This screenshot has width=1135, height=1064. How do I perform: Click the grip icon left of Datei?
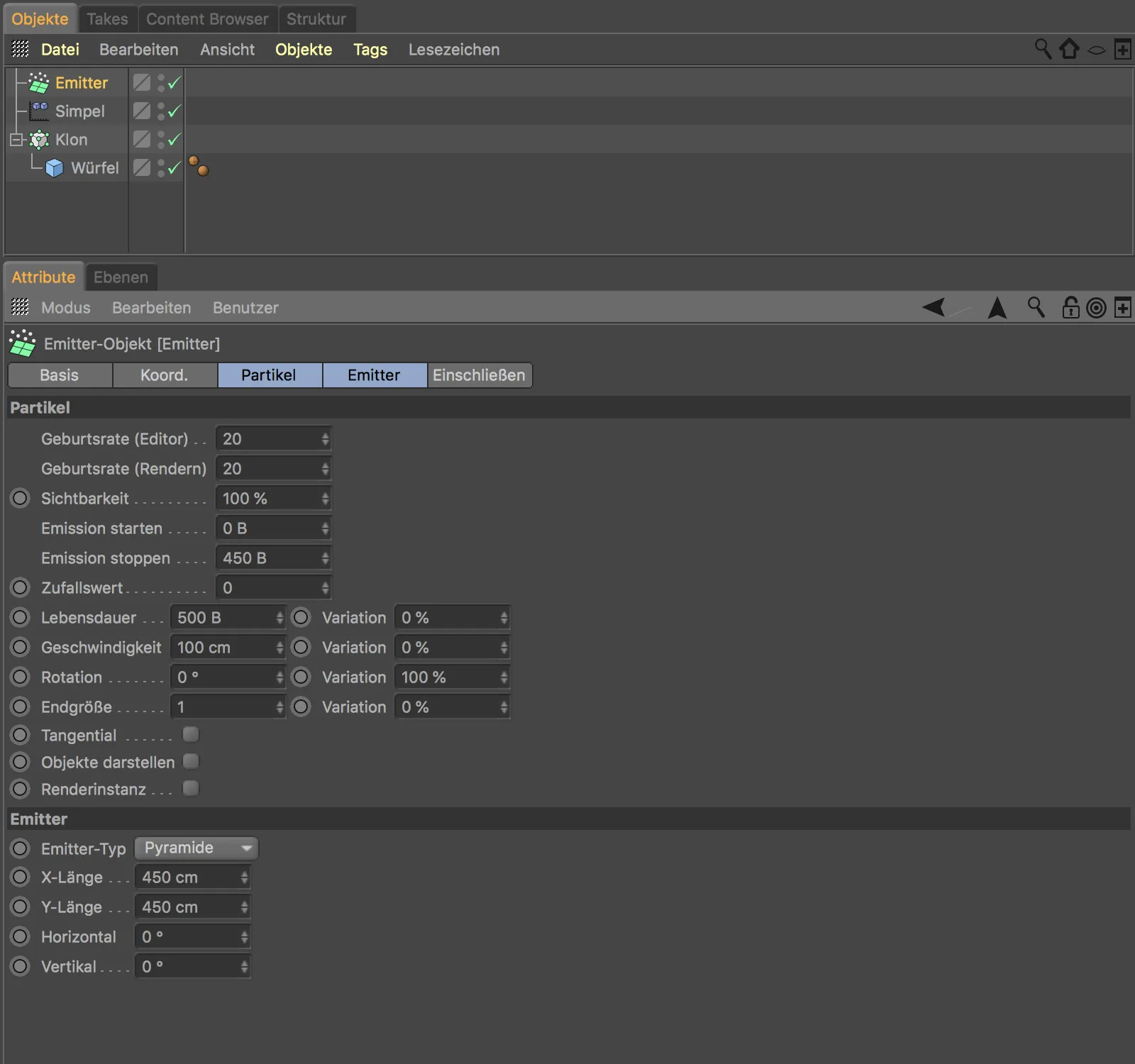(21, 49)
